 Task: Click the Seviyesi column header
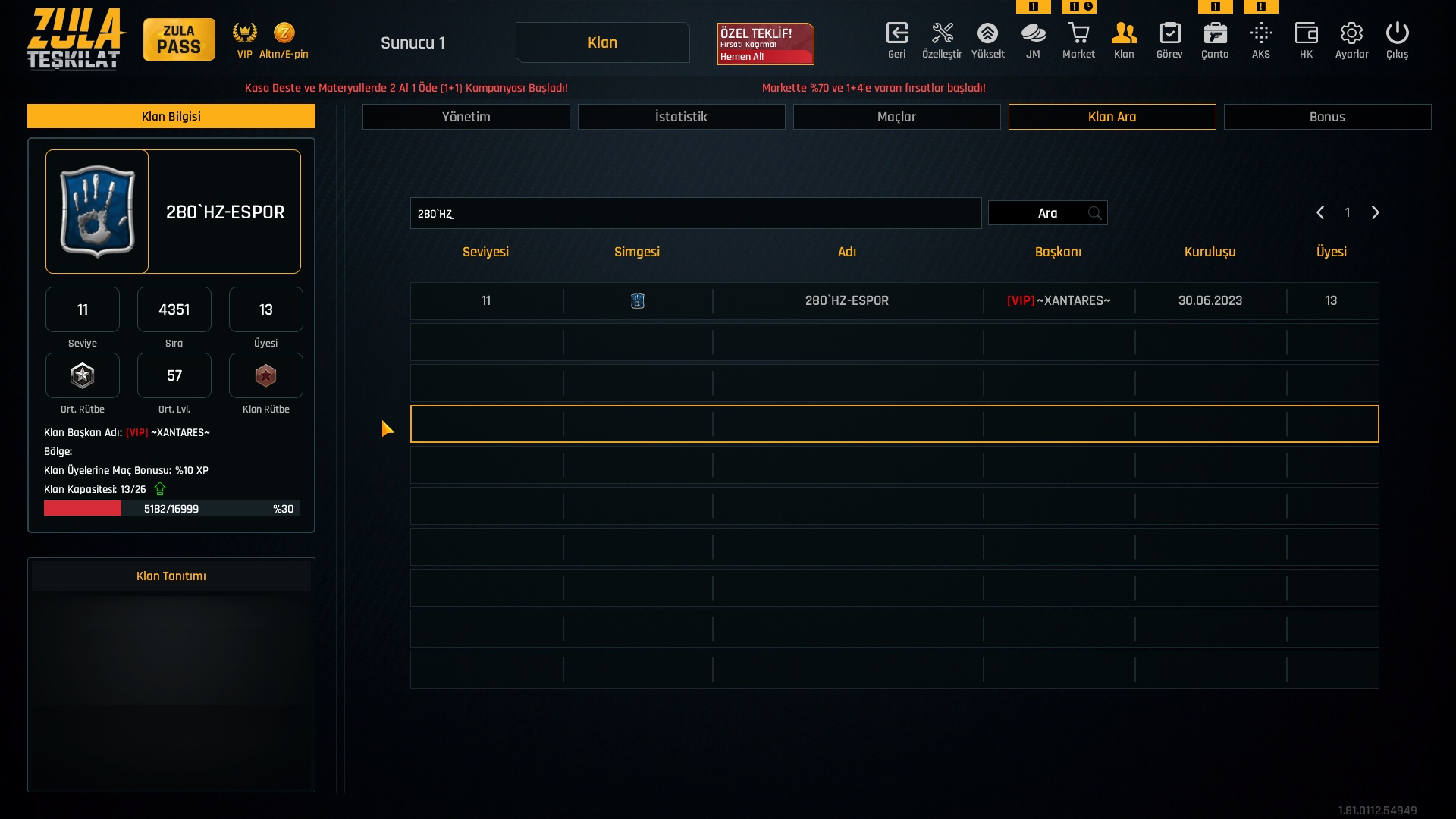(486, 252)
